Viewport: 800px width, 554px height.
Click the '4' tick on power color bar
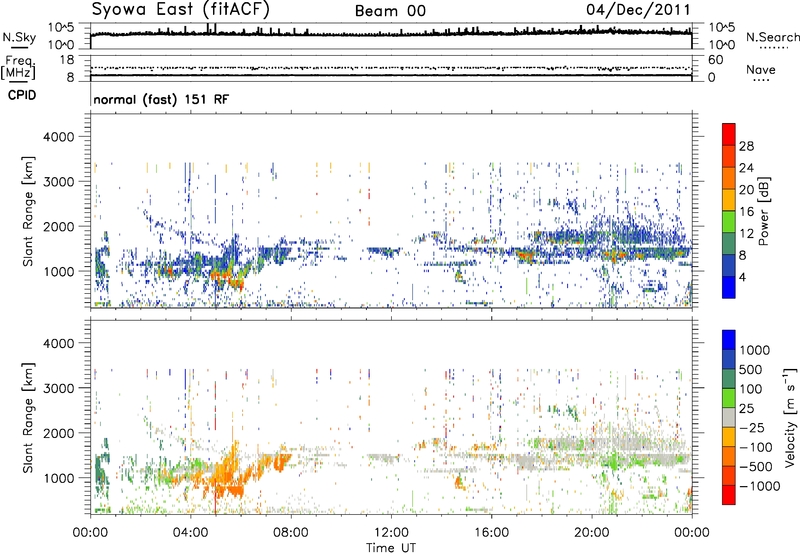(742, 278)
